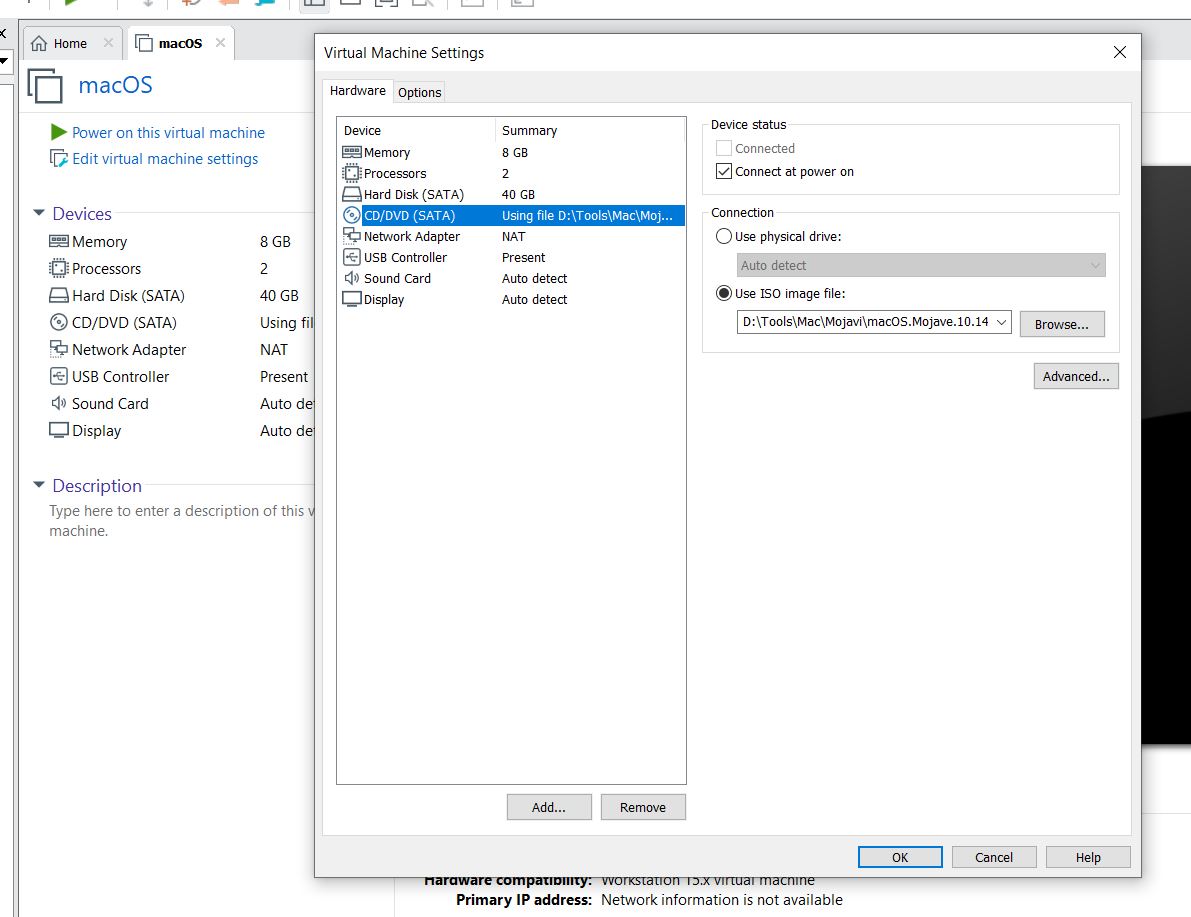Click the edit settings pencil icon
1191x917 pixels.
tap(58, 158)
